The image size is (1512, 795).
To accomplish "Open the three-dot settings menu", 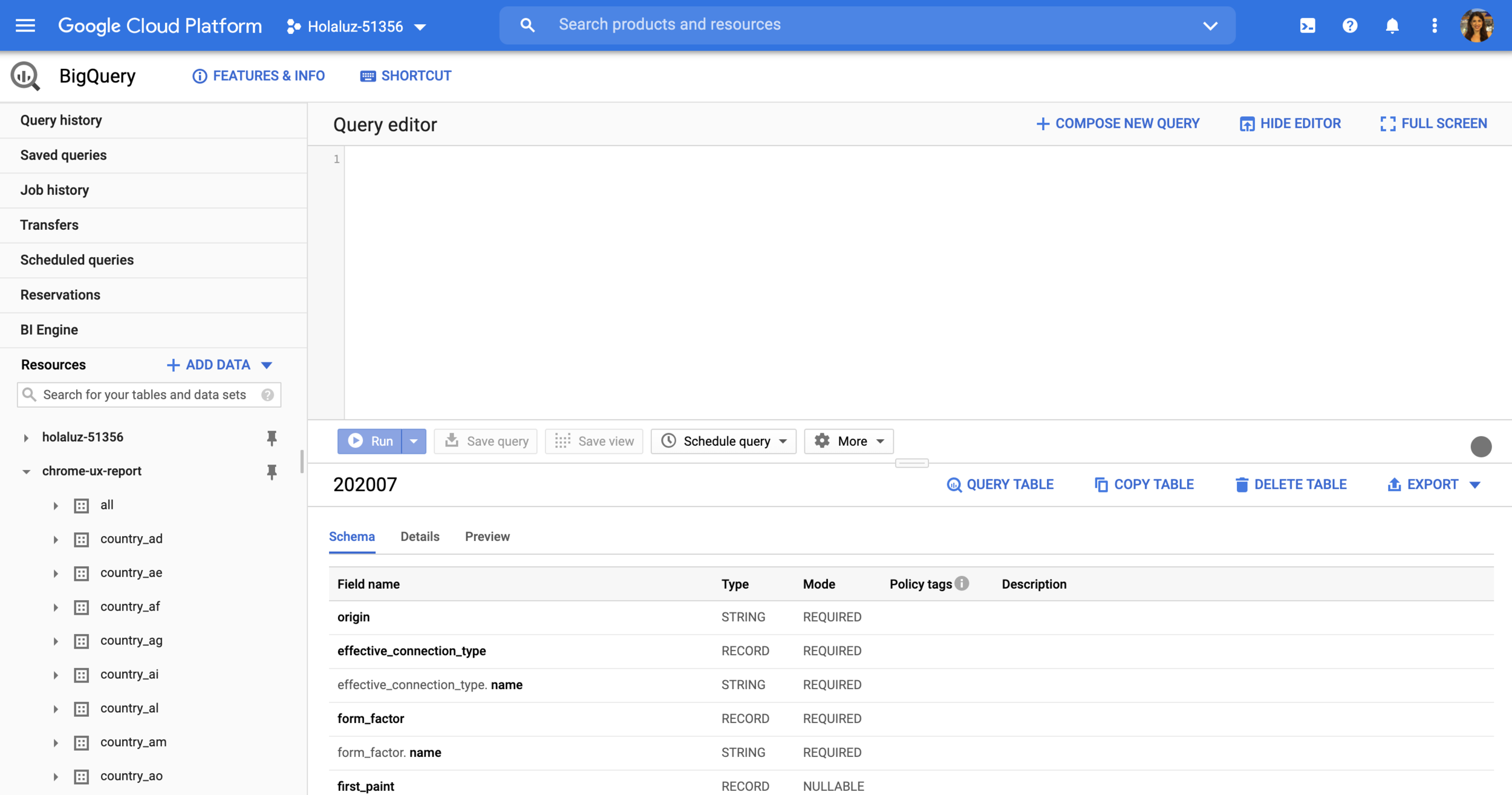I will [1434, 25].
